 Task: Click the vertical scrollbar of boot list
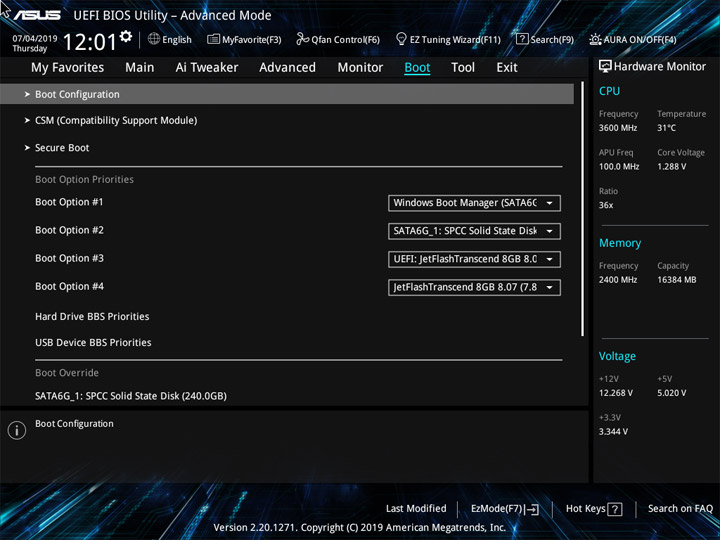click(582, 209)
